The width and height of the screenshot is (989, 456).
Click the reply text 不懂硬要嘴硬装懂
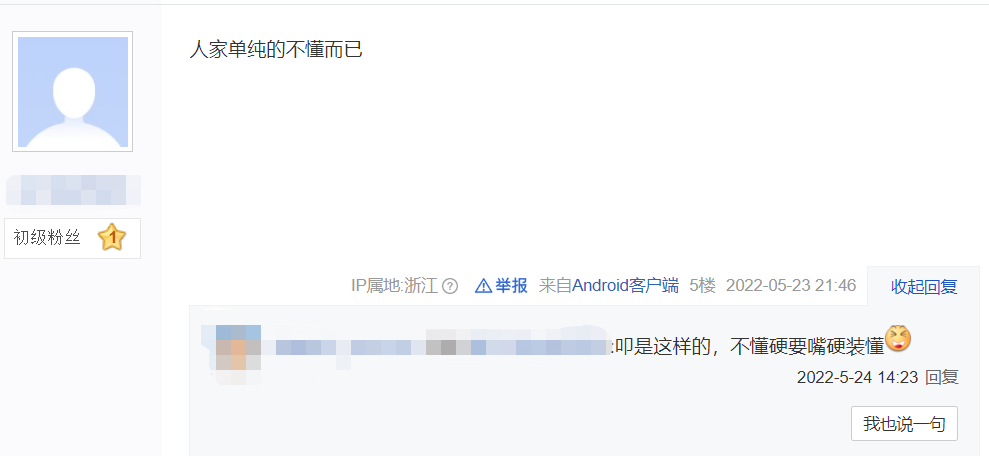(x=807, y=348)
